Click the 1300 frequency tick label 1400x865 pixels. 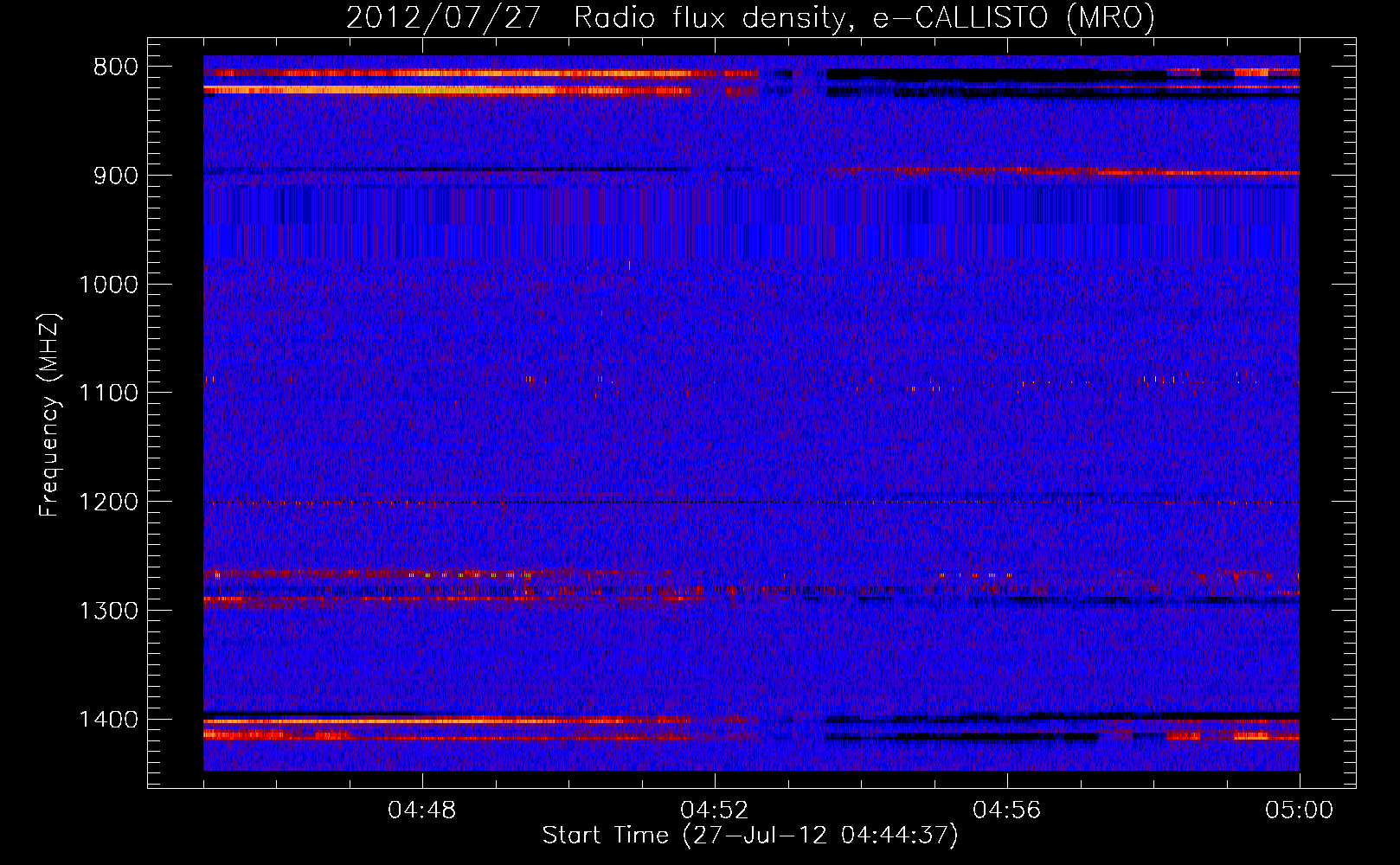click(108, 611)
